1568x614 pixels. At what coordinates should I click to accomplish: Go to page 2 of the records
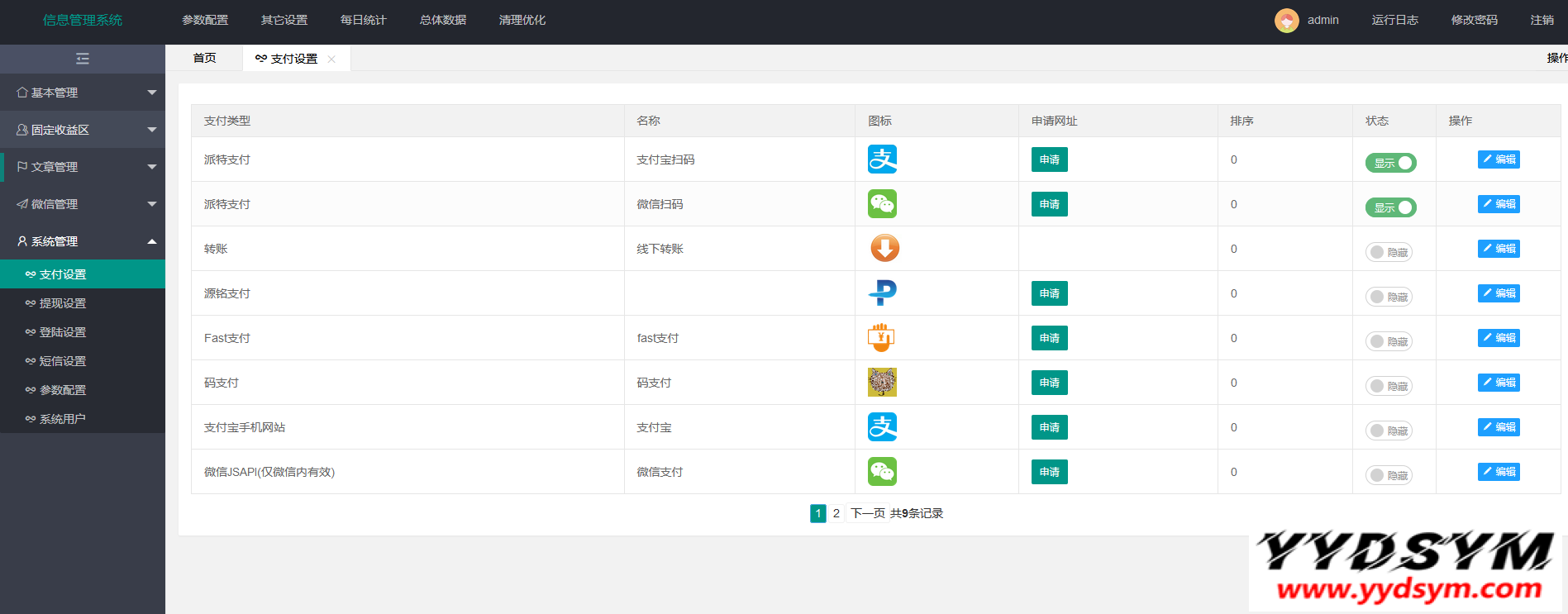click(x=836, y=513)
